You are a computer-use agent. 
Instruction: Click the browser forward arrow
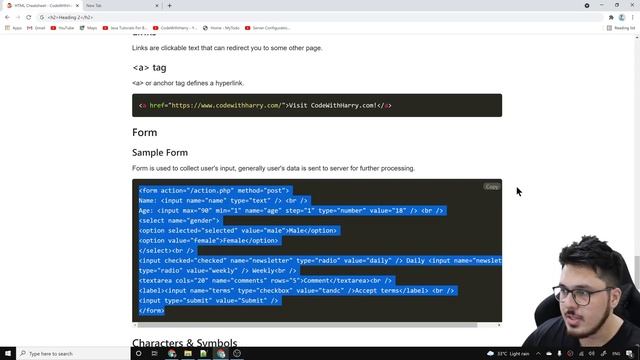18,18
